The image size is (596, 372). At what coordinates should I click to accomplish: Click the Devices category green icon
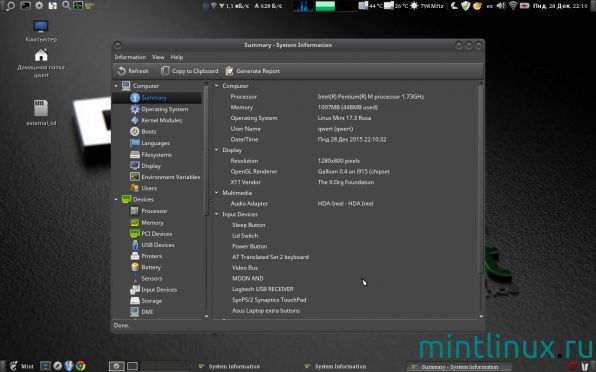(x=126, y=199)
